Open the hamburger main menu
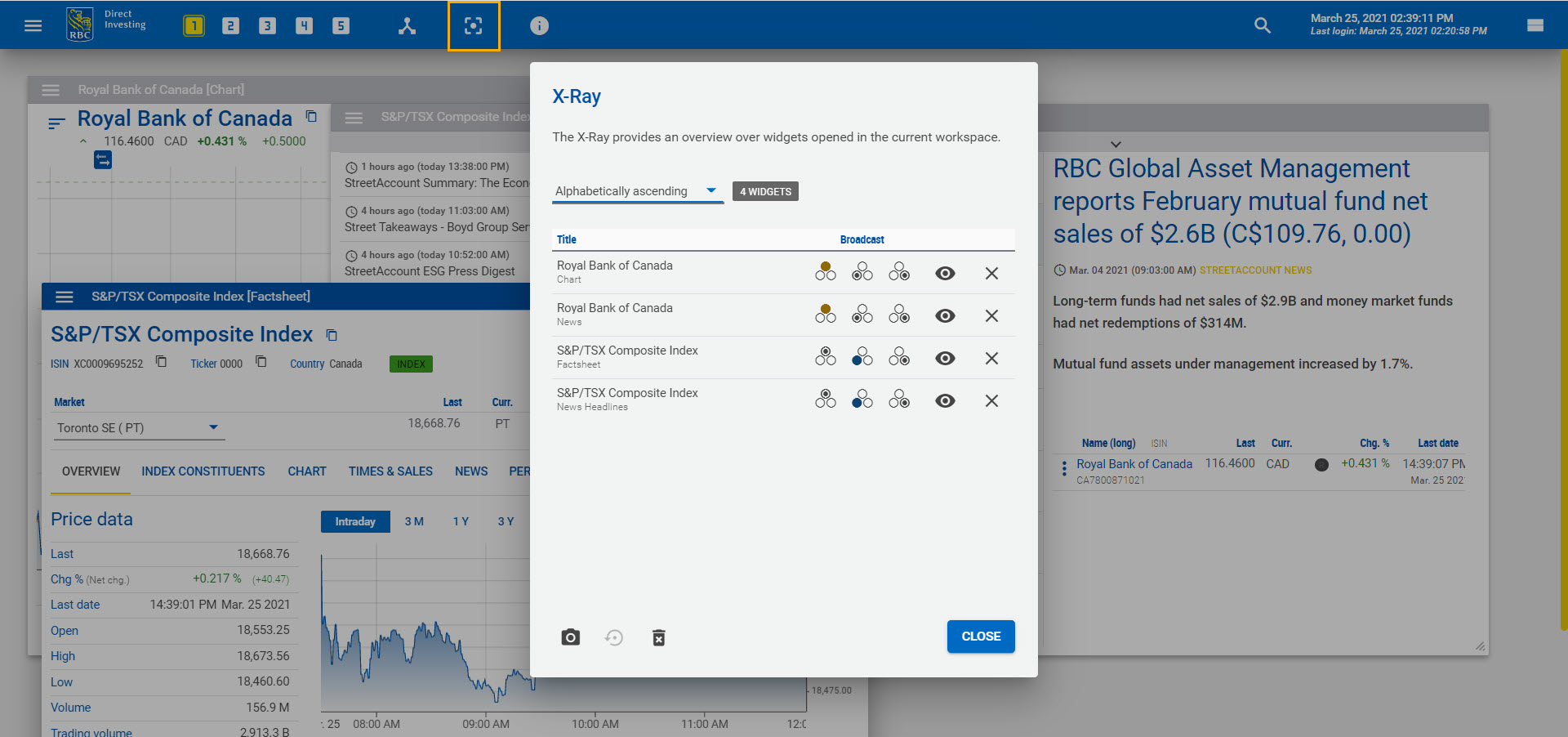This screenshot has height=737, width=1568. coord(33,25)
